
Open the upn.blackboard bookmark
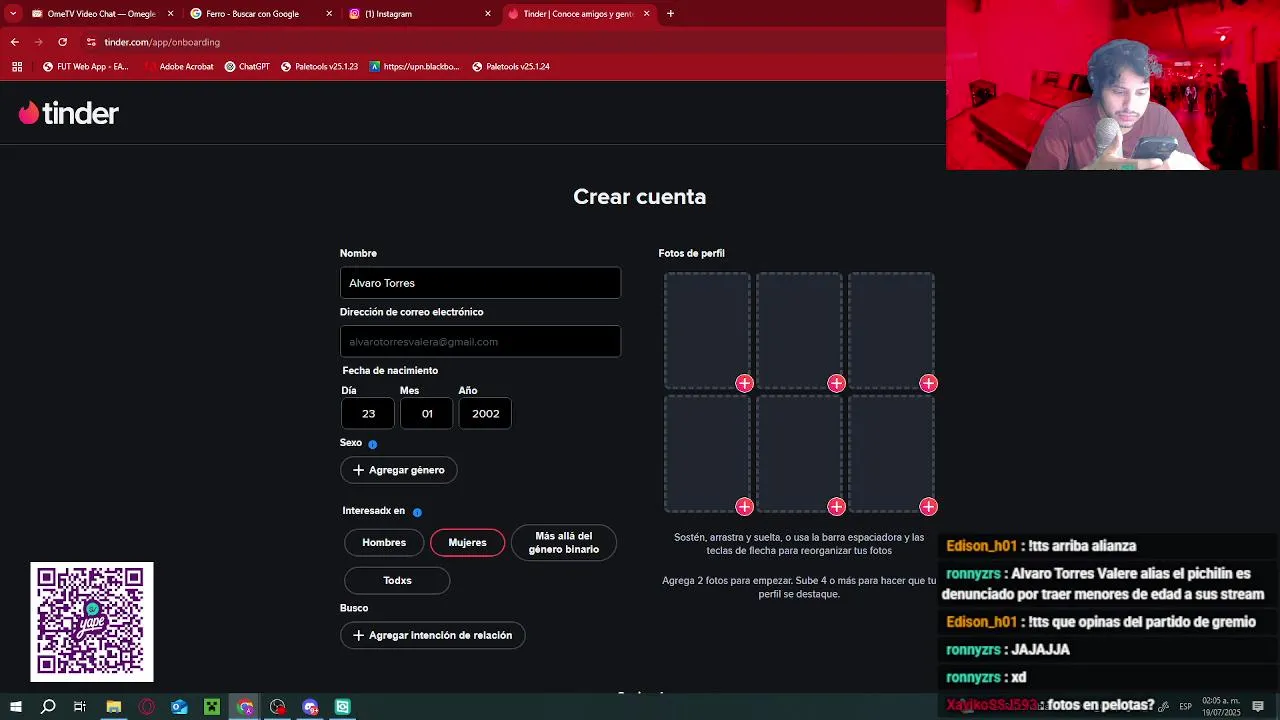click(x=414, y=67)
